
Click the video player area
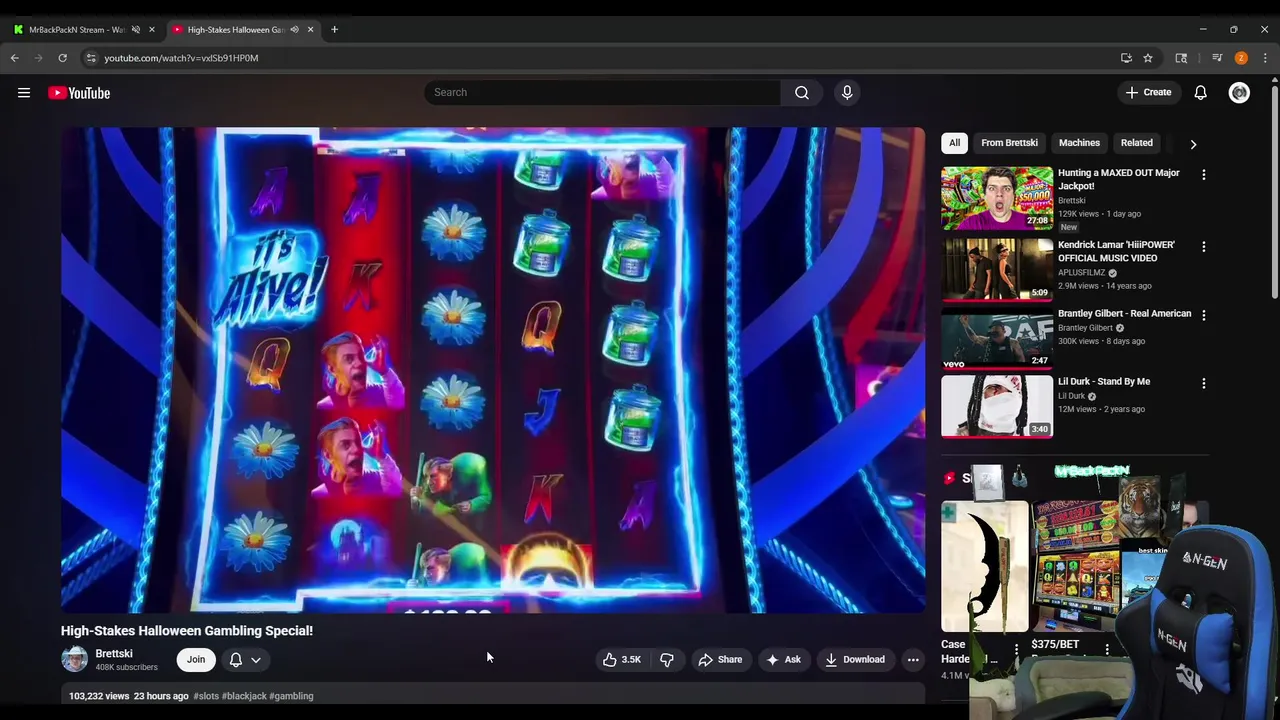[493, 370]
